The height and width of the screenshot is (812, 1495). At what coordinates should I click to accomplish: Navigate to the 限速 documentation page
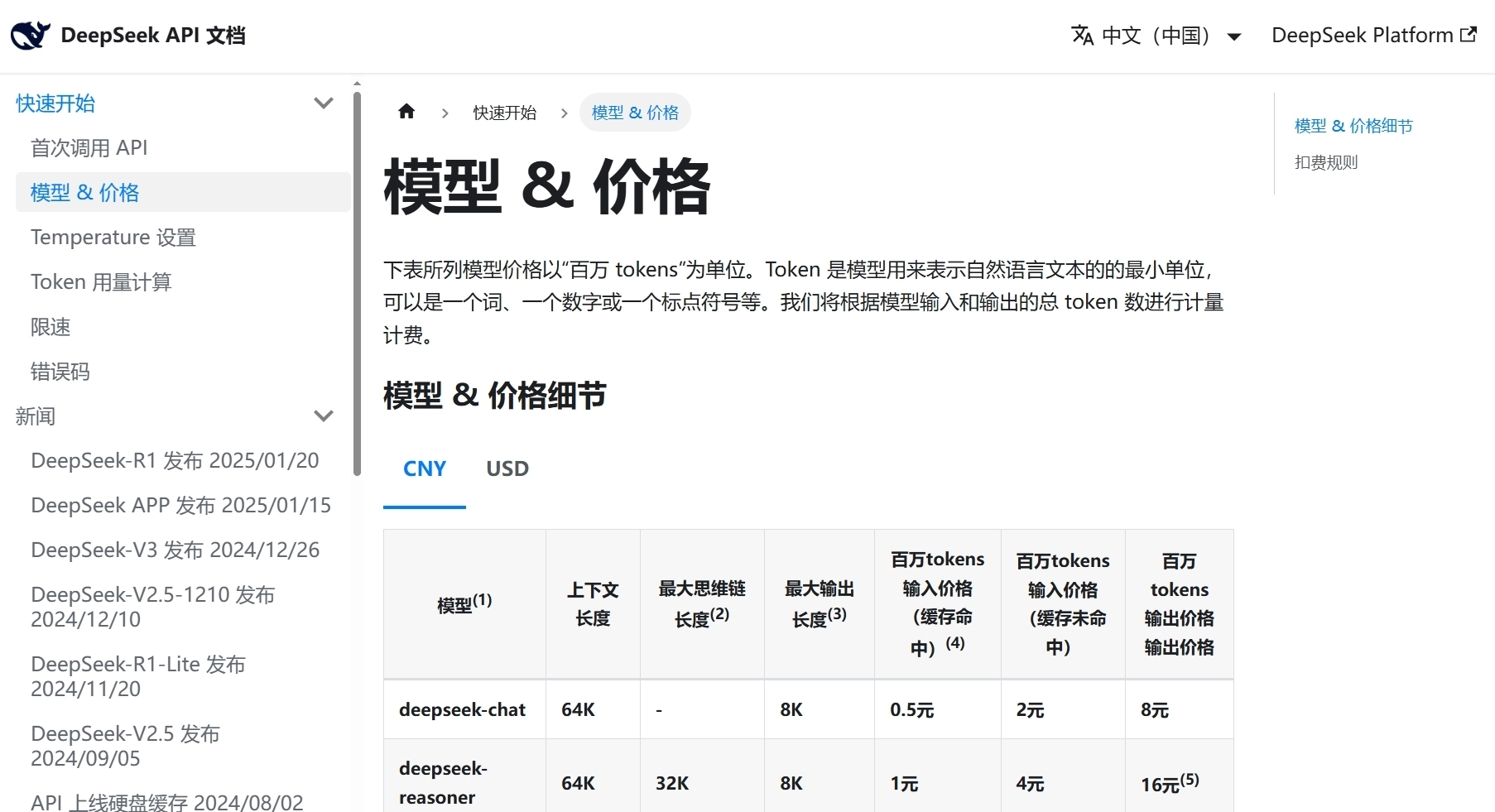[50, 326]
